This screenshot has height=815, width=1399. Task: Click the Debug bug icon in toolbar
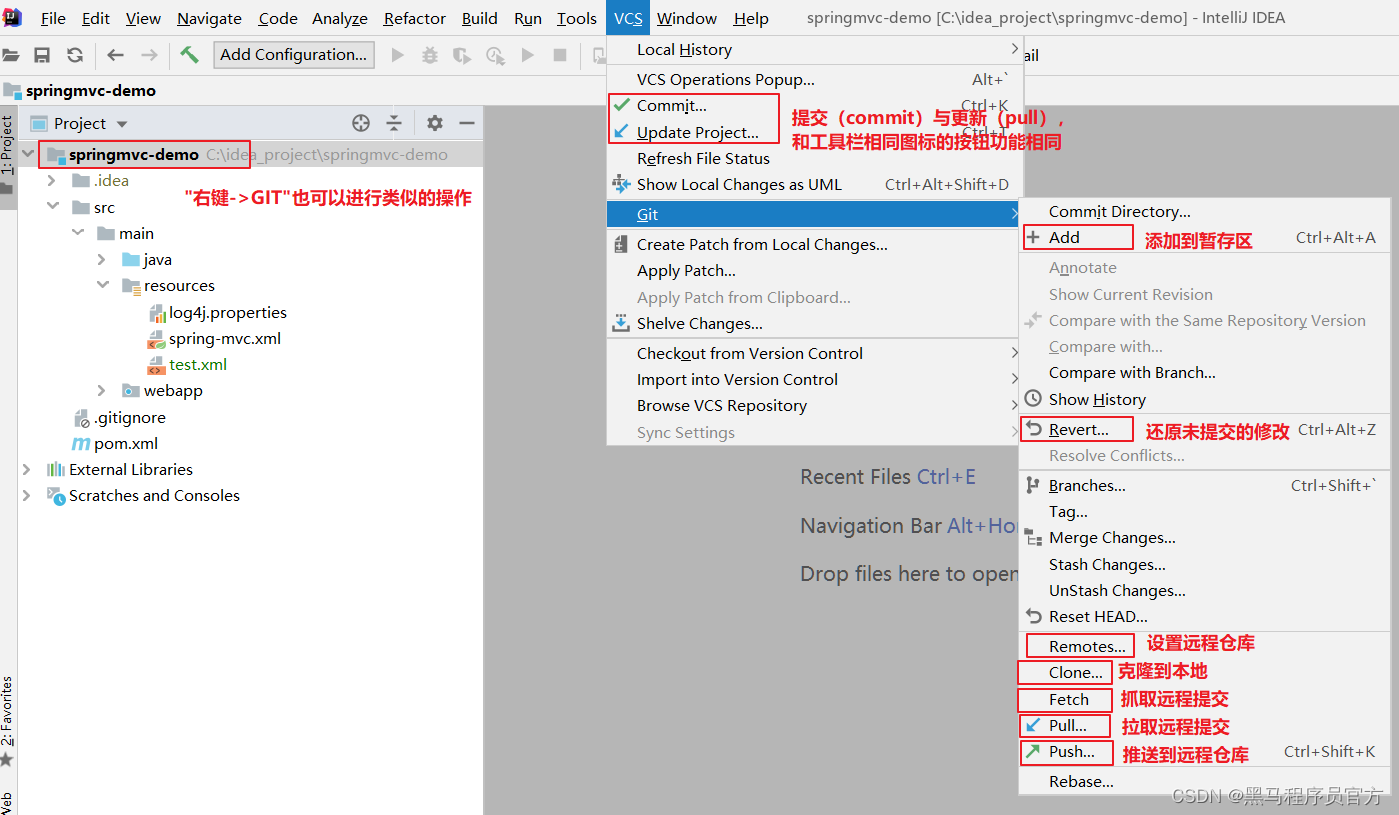click(x=430, y=55)
